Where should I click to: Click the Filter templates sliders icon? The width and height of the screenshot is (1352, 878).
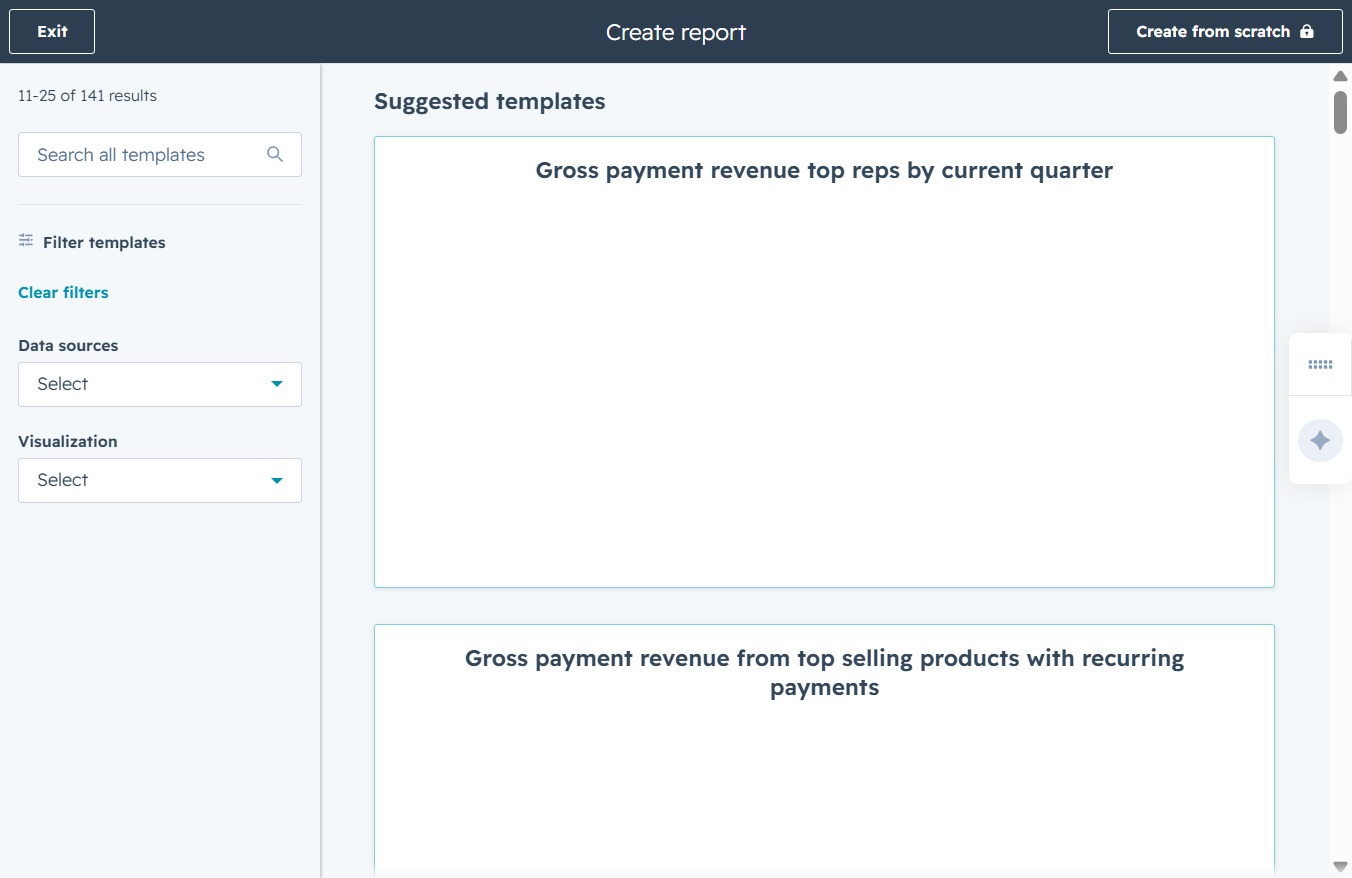(26, 241)
